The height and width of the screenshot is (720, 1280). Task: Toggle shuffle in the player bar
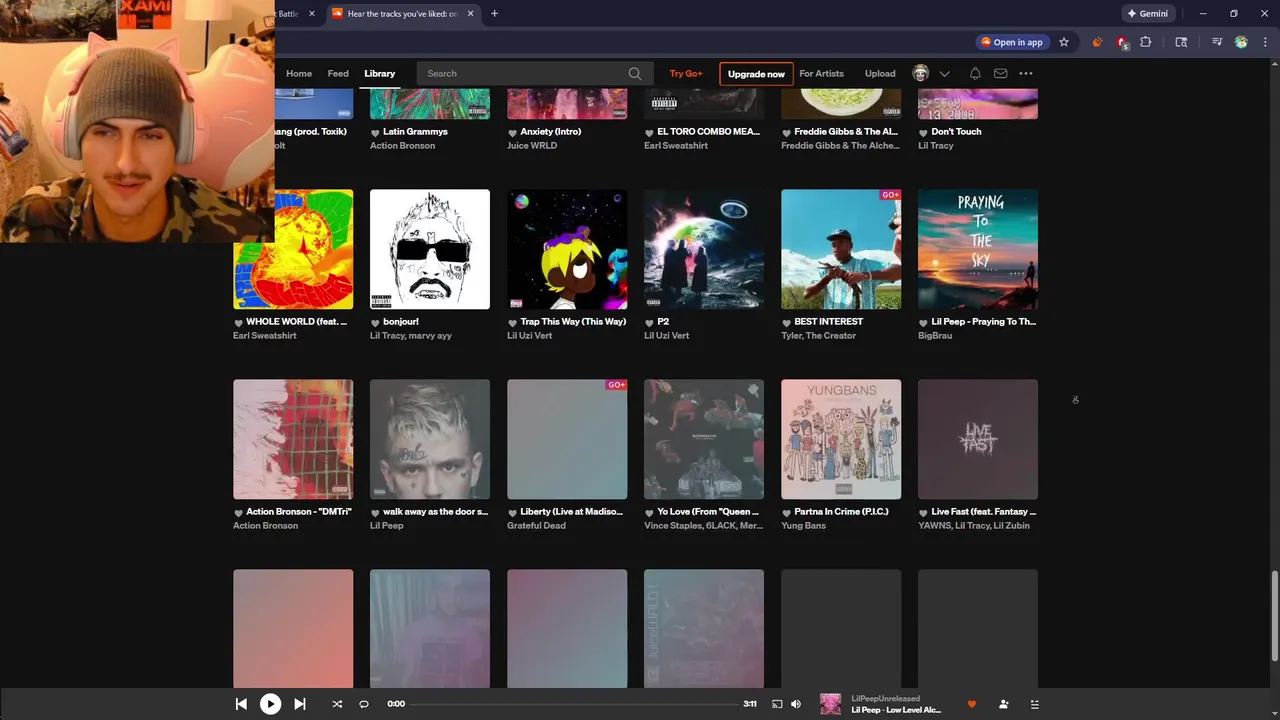coord(337,704)
